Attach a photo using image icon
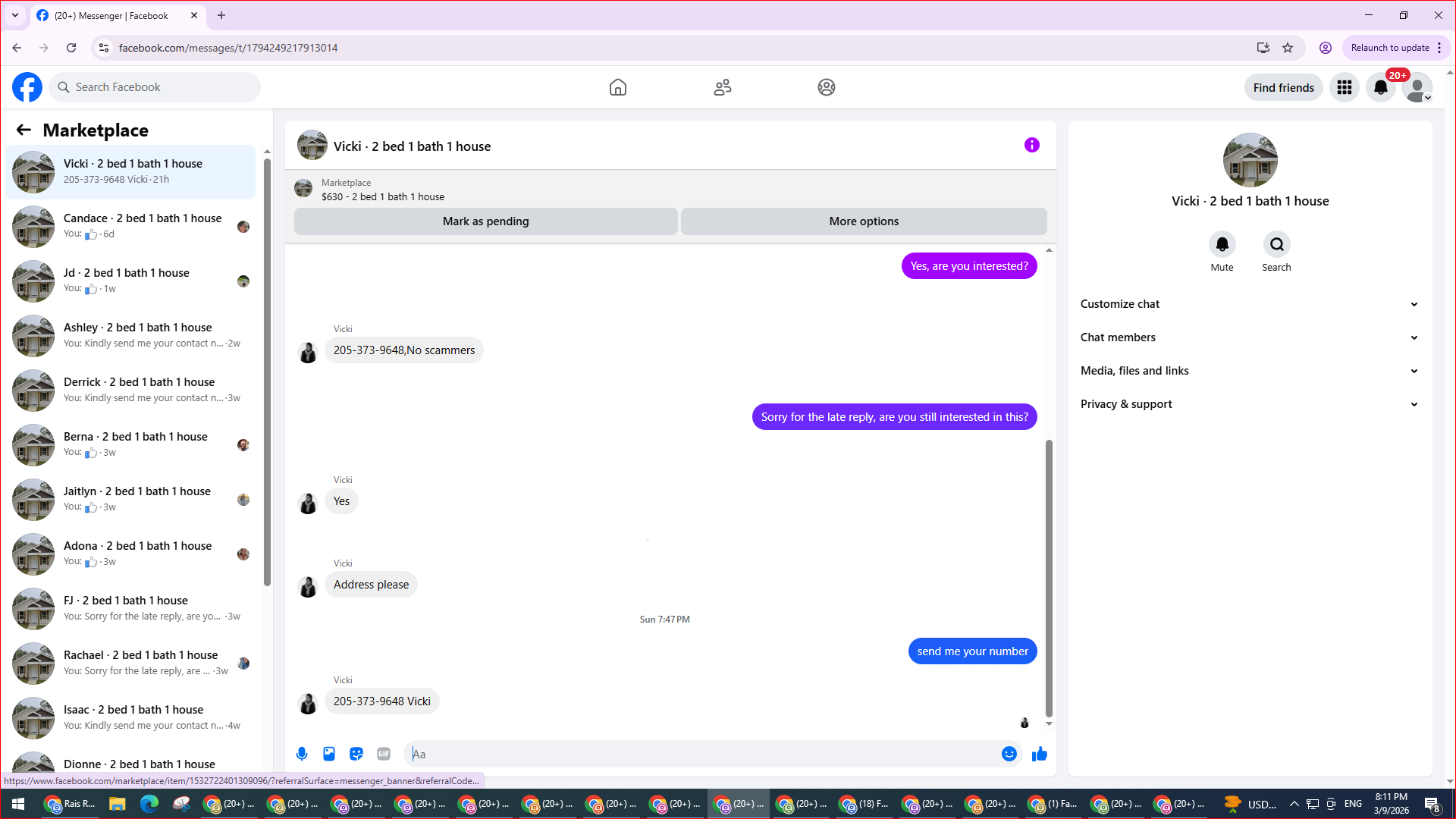Screen dimensions: 1456x819 (x=329, y=754)
